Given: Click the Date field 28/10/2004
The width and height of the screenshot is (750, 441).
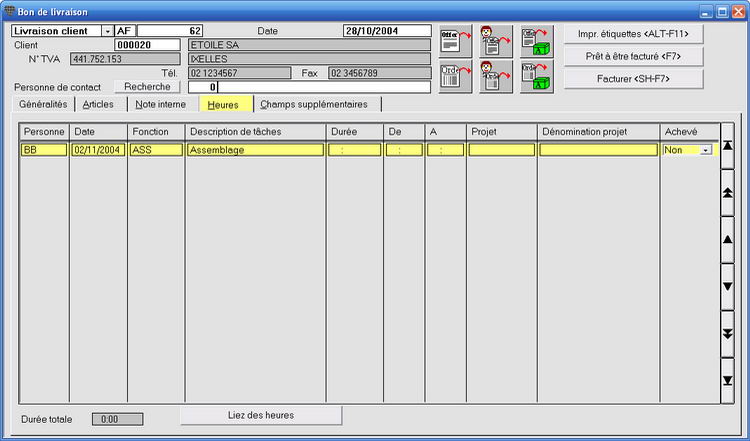Looking at the screenshot, I should point(387,31).
